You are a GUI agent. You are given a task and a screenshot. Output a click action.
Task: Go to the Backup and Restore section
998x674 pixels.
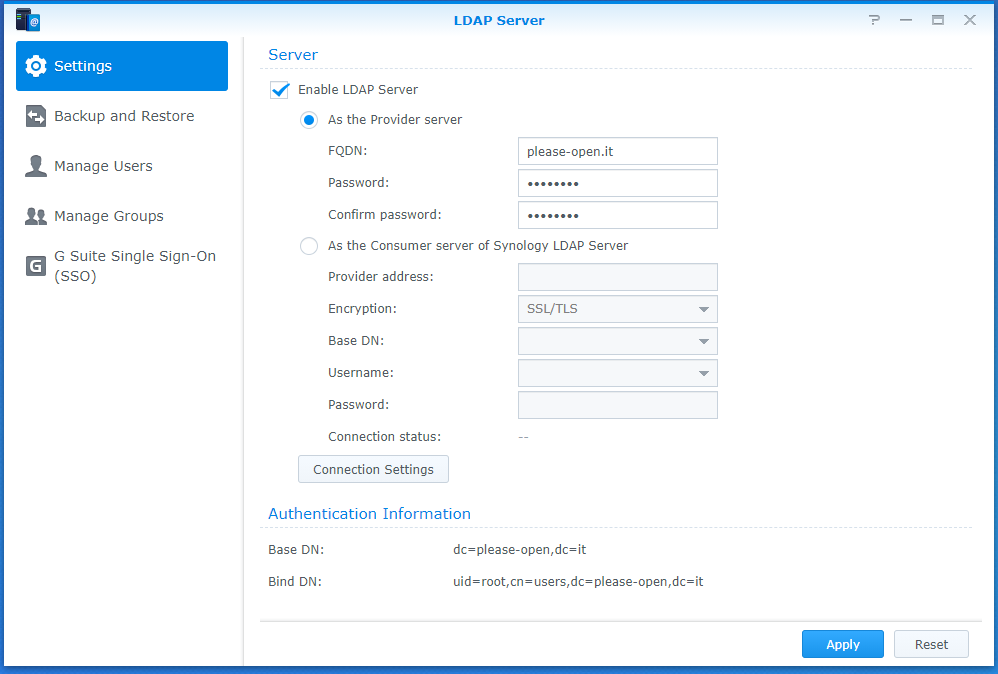click(x=122, y=116)
